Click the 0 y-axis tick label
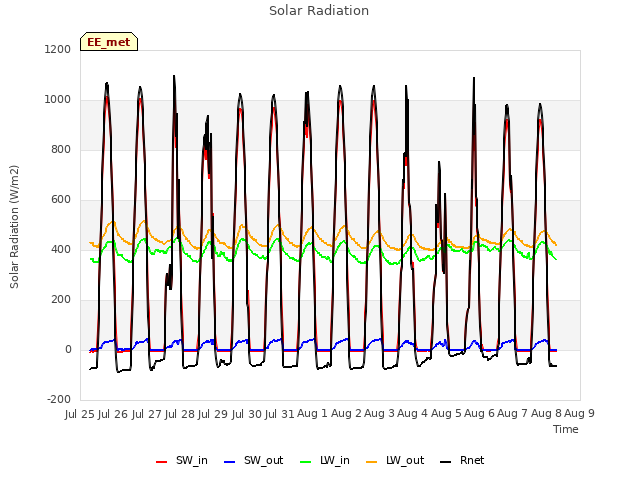Image resolution: width=640 pixels, height=480 pixels. pos(68,349)
